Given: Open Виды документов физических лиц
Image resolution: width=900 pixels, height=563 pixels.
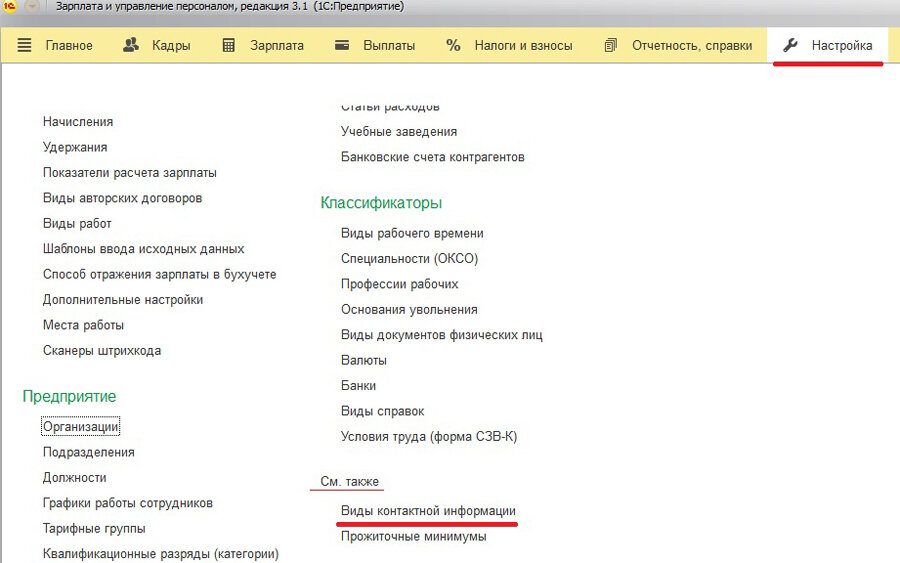Looking at the screenshot, I should coord(442,335).
